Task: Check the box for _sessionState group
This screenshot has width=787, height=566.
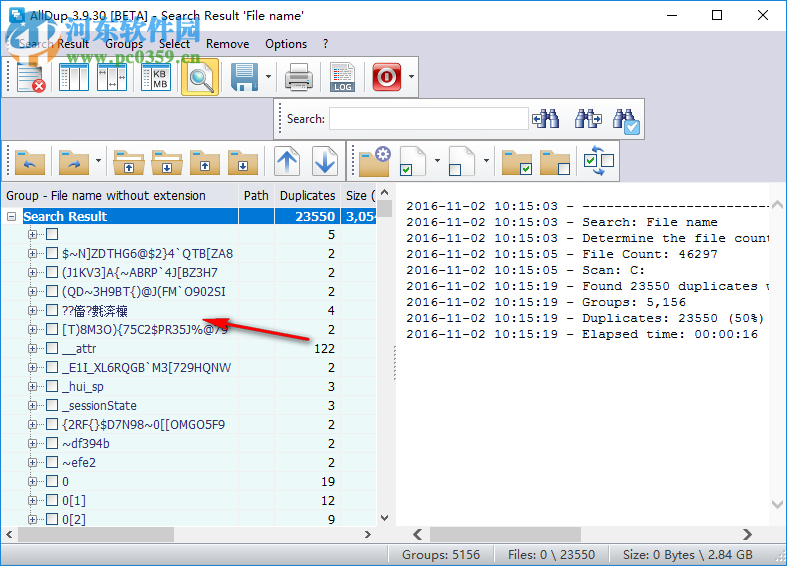Action: (x=52, y=405)
